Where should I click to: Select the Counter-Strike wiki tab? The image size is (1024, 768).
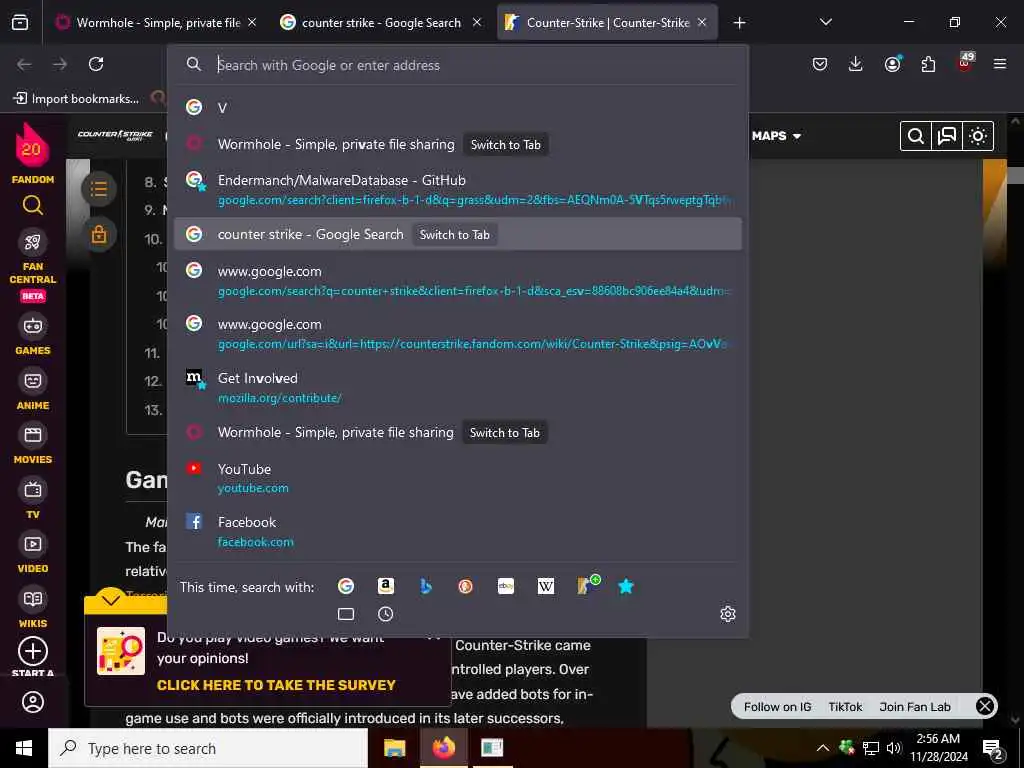607,22
